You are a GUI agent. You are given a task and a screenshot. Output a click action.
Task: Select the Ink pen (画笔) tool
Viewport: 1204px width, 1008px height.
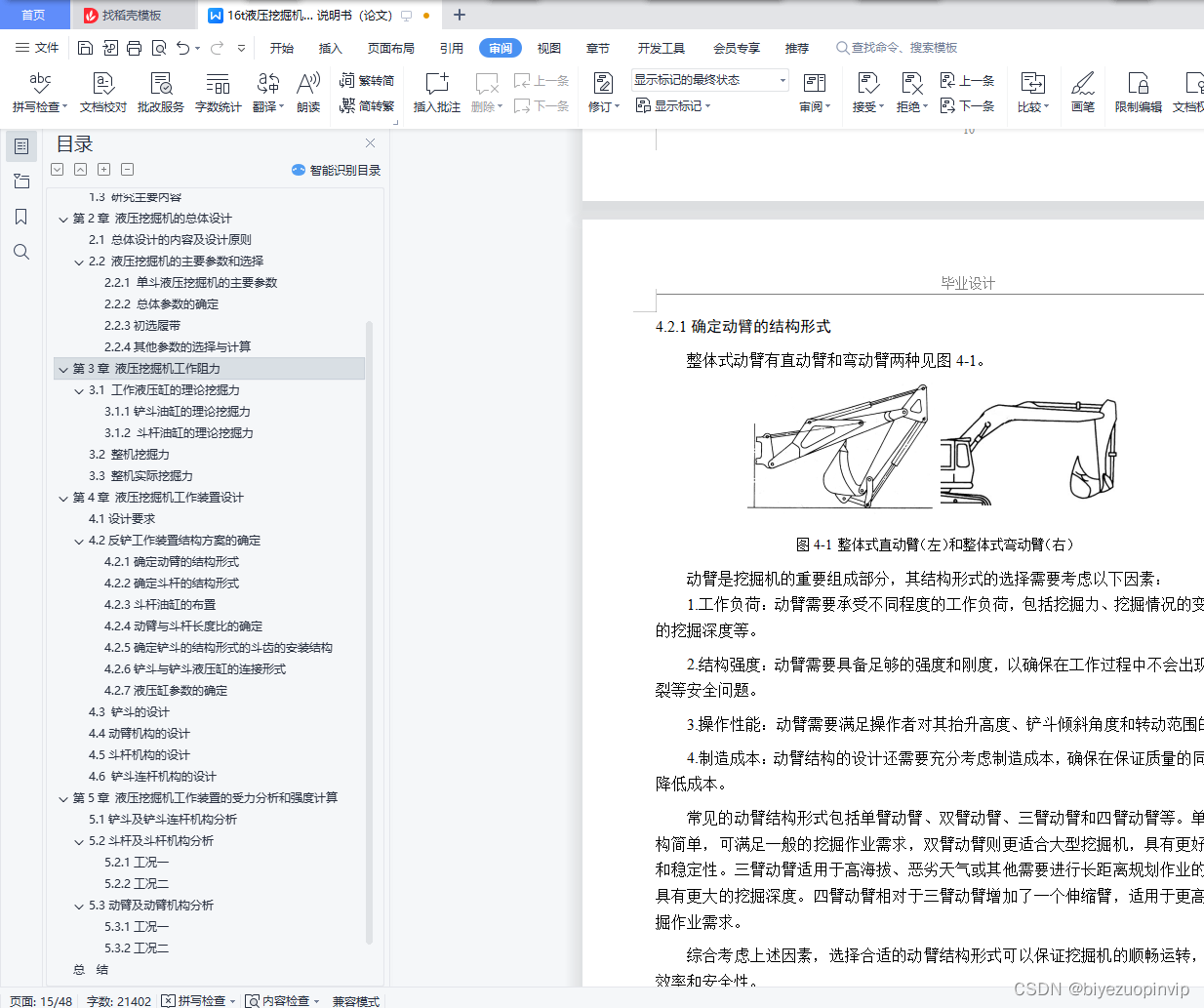(1083, 93)
